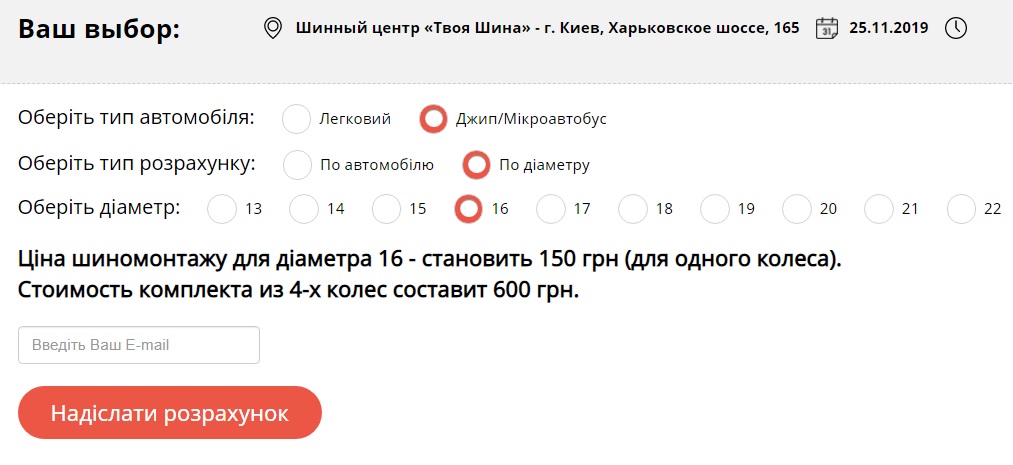Focus the E-mail input field
This screenshot has height=465, width=1013.
tap(139, 345)
